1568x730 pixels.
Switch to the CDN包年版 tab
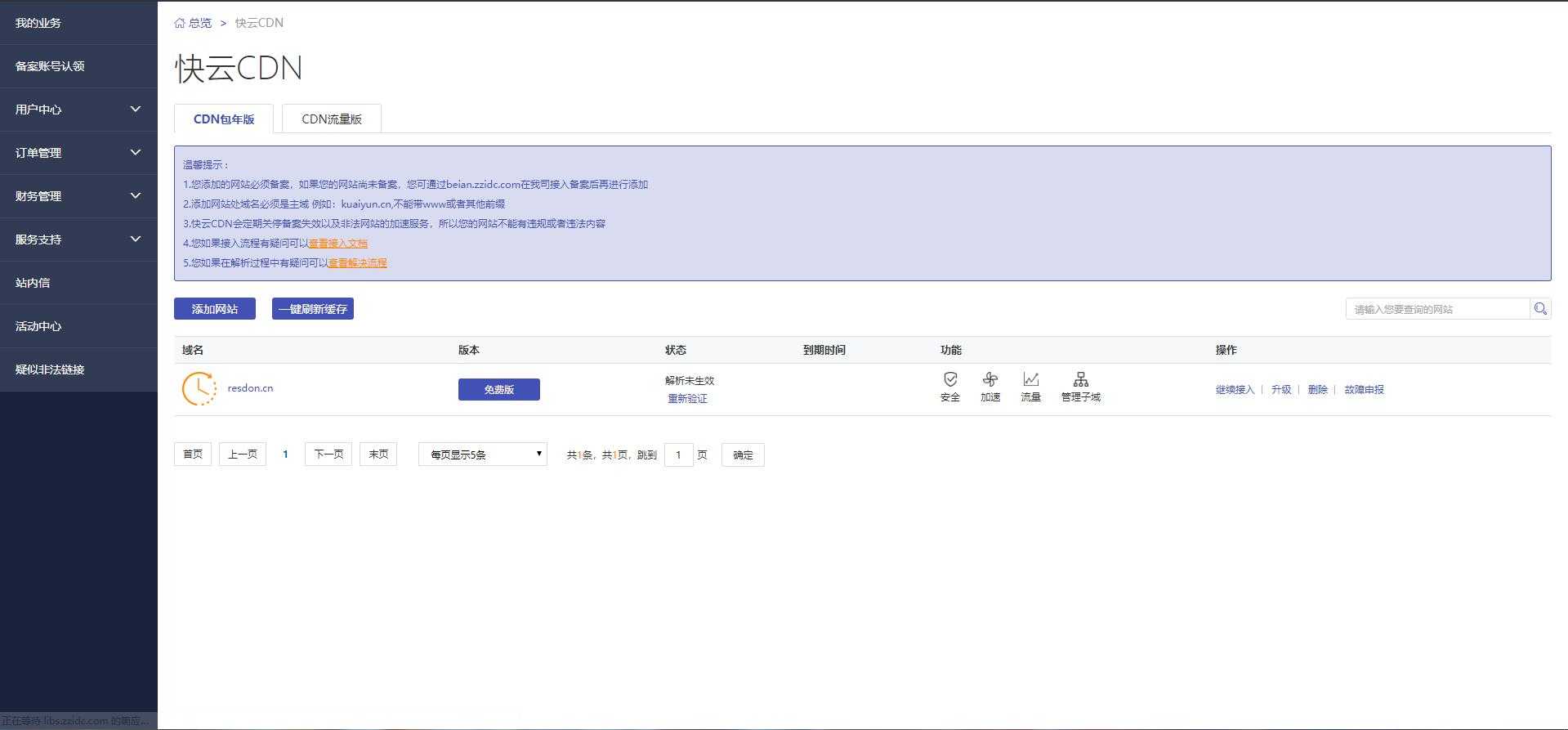(x=224, y=119)
